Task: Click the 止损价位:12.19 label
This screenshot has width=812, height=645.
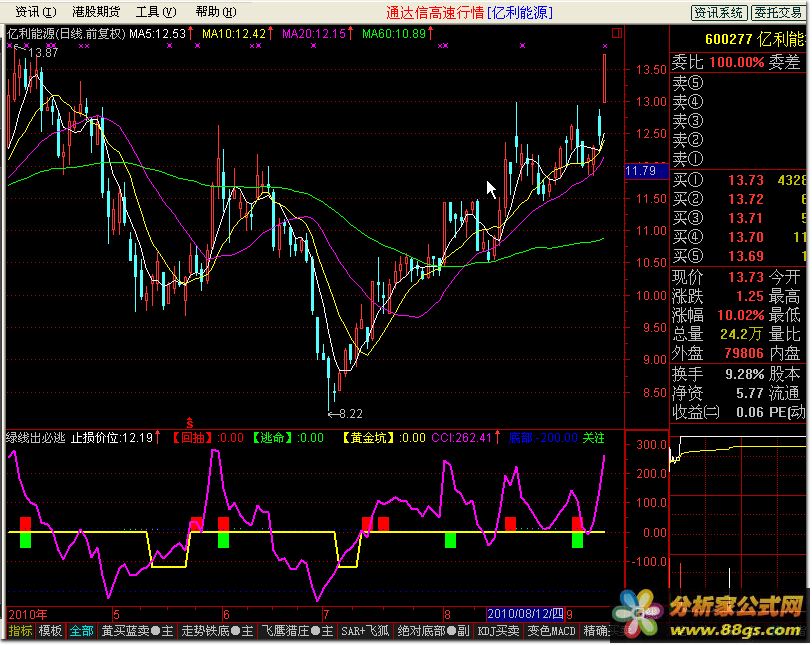Action: pos(112,438)
